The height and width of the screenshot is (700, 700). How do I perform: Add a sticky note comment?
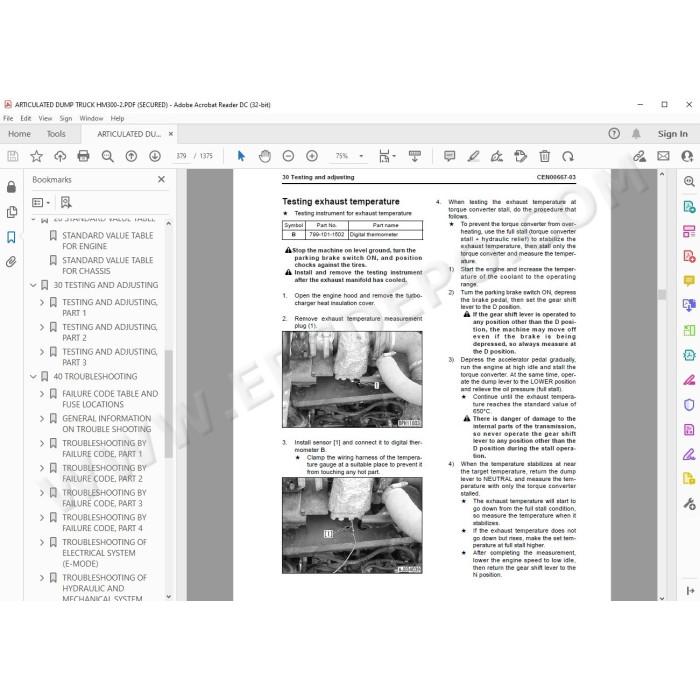point(450,156)
